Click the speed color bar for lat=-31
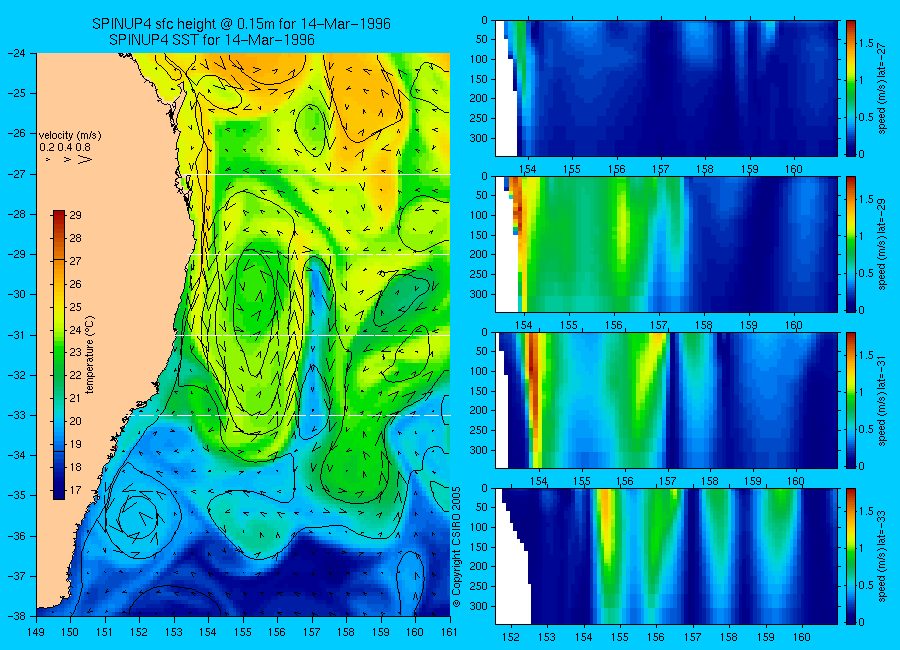 pos(851,400)
